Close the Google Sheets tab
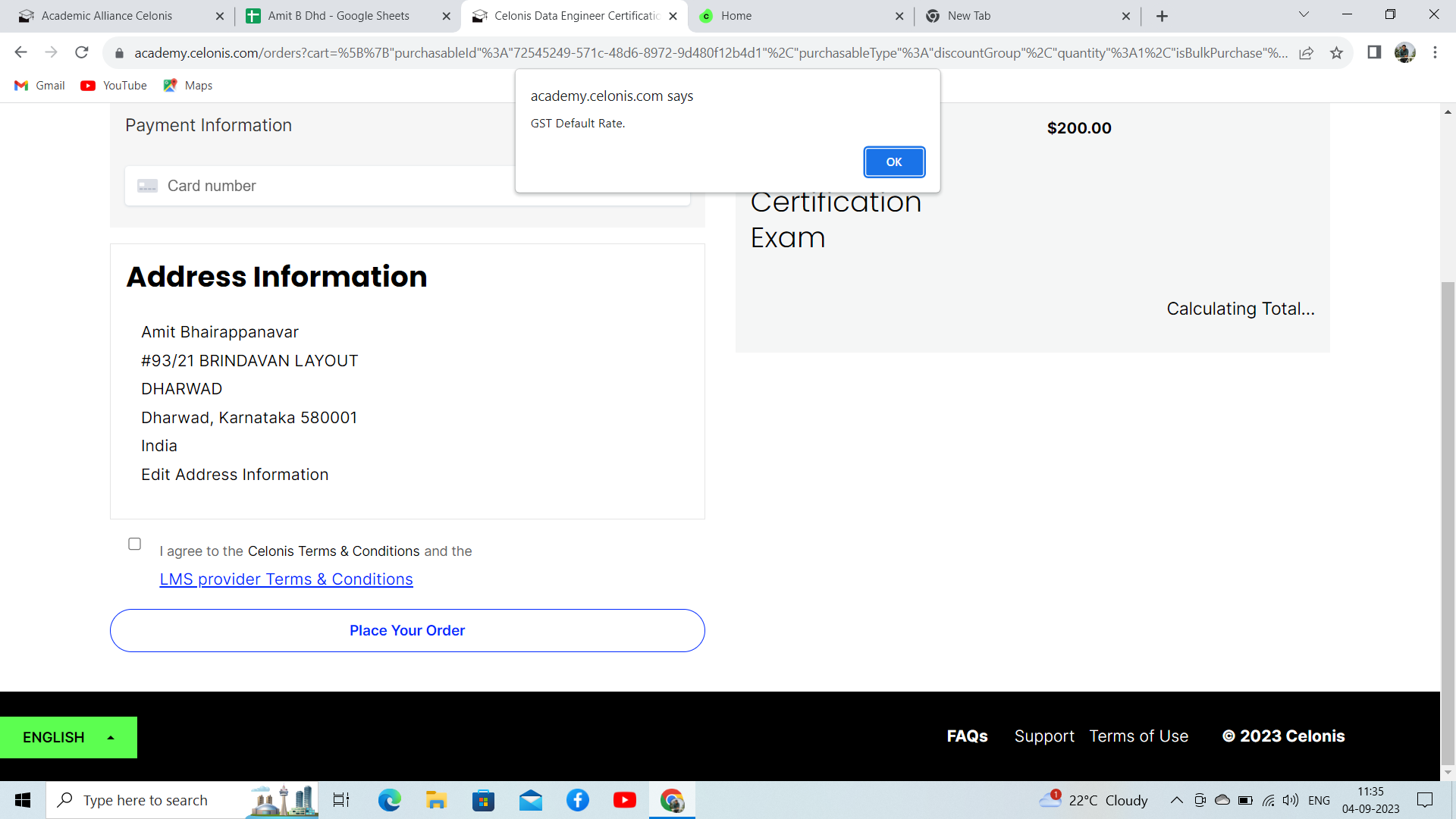The width and height of the screenshot is (1456, 819). point(447,16)
